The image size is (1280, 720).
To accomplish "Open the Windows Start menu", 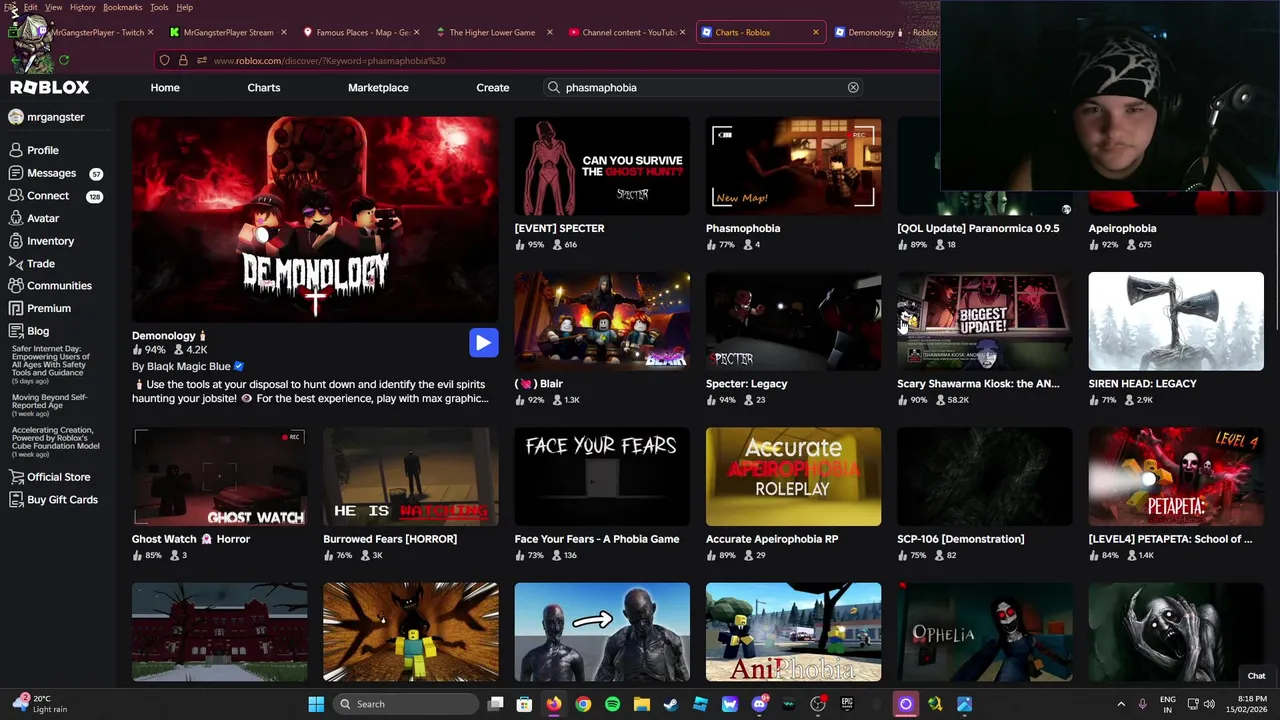I will click(x=316, y=704).
